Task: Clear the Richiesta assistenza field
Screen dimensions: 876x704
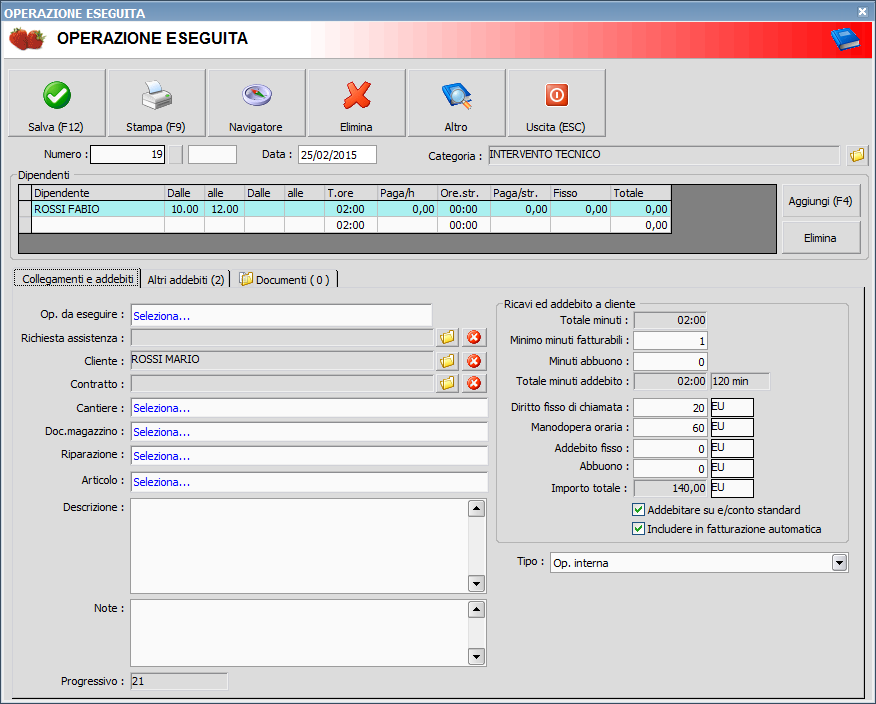Action: [x=474, y=337]
